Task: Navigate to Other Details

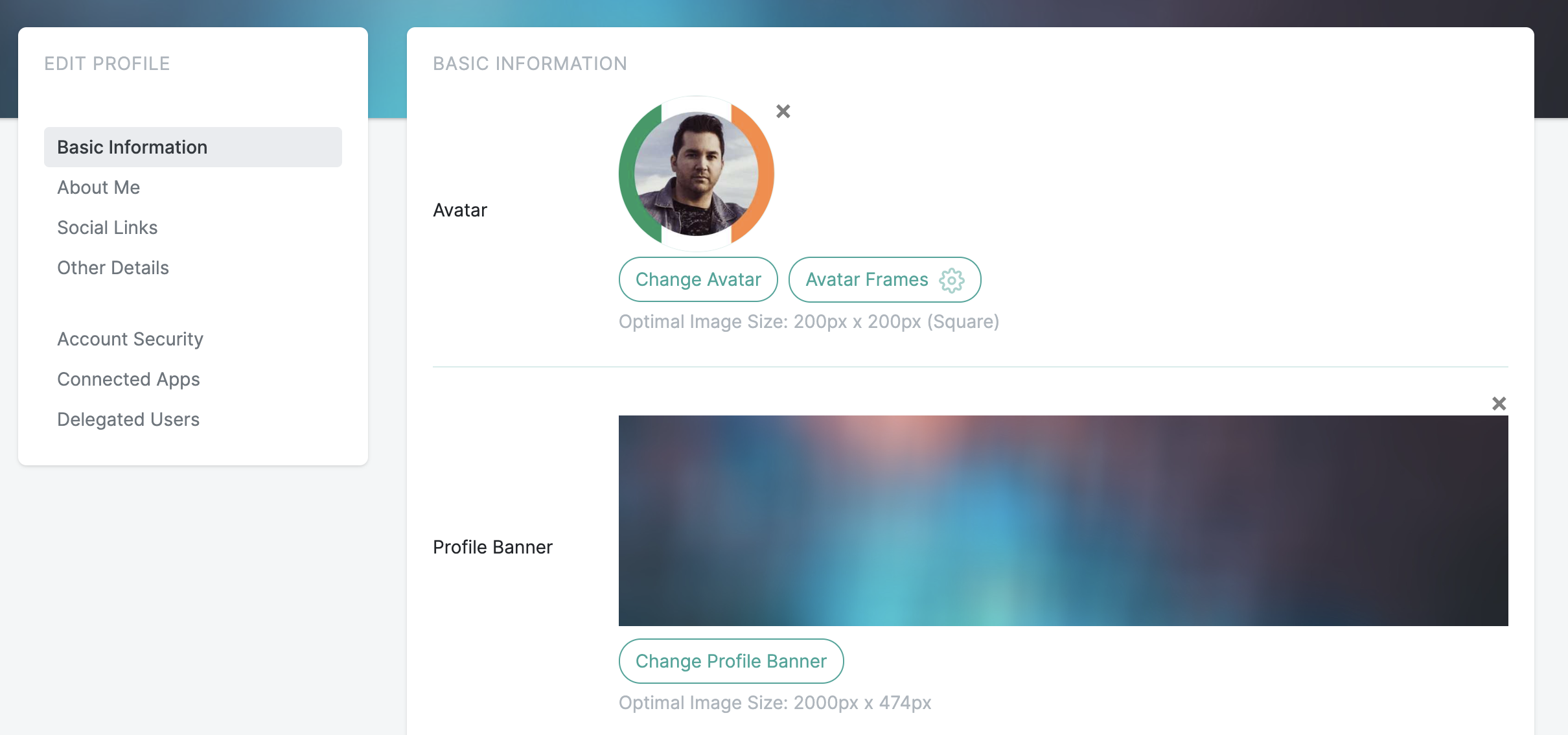Action: [x=113, y=268]
